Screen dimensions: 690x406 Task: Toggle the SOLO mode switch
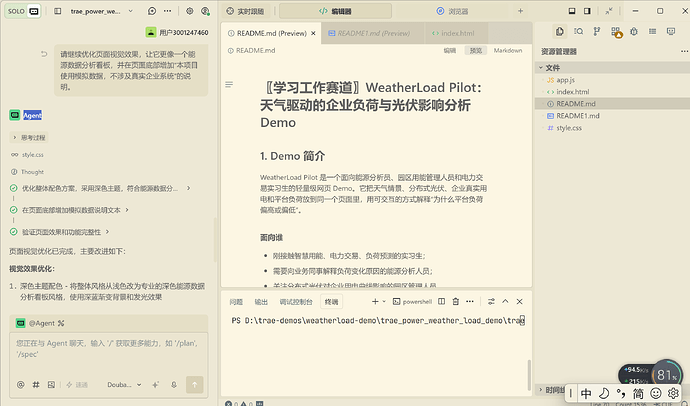[23, 11]
